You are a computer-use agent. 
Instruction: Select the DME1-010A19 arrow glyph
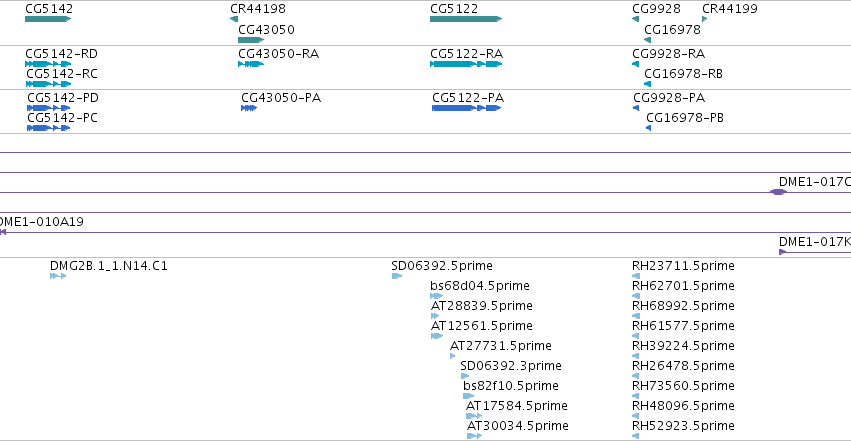click(3, 232)
